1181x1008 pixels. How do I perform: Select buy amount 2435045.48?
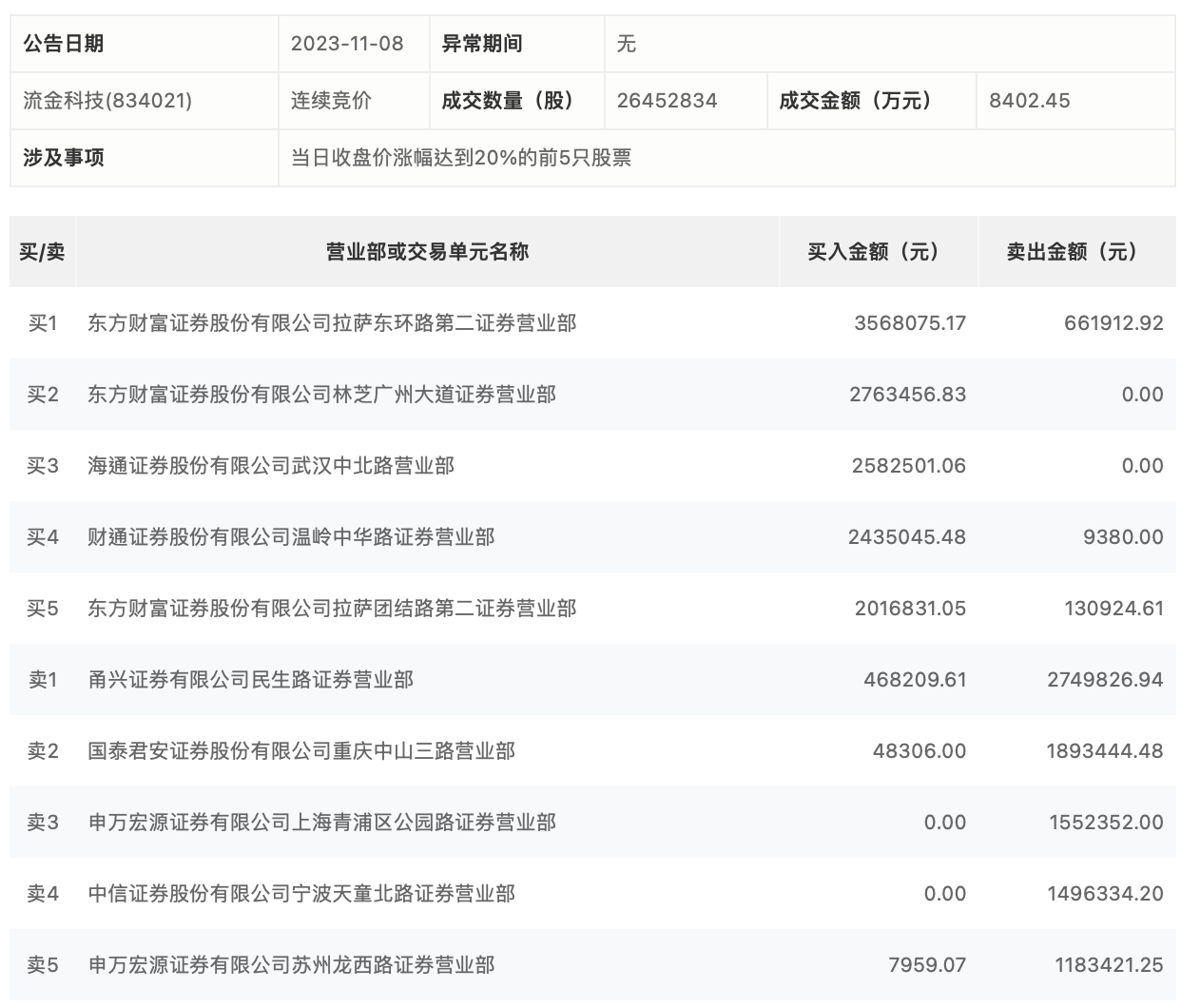point(907,537)
